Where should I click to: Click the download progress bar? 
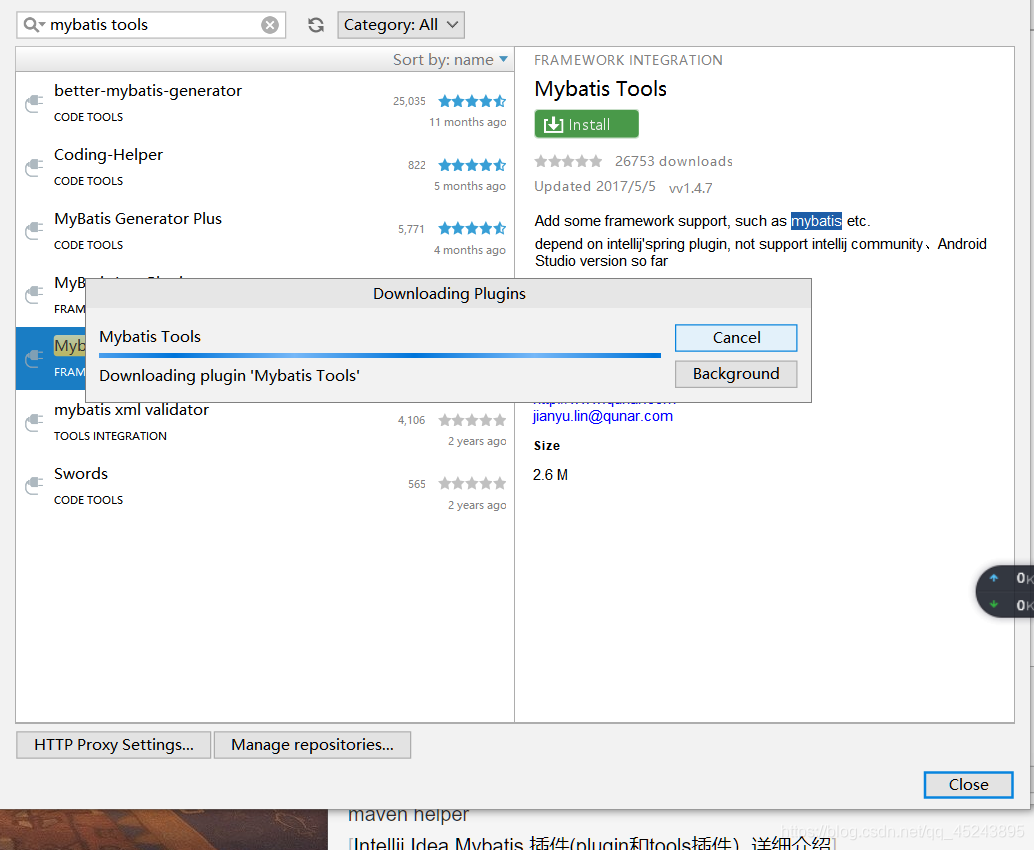pyautogui.click(x=380, y=355)
